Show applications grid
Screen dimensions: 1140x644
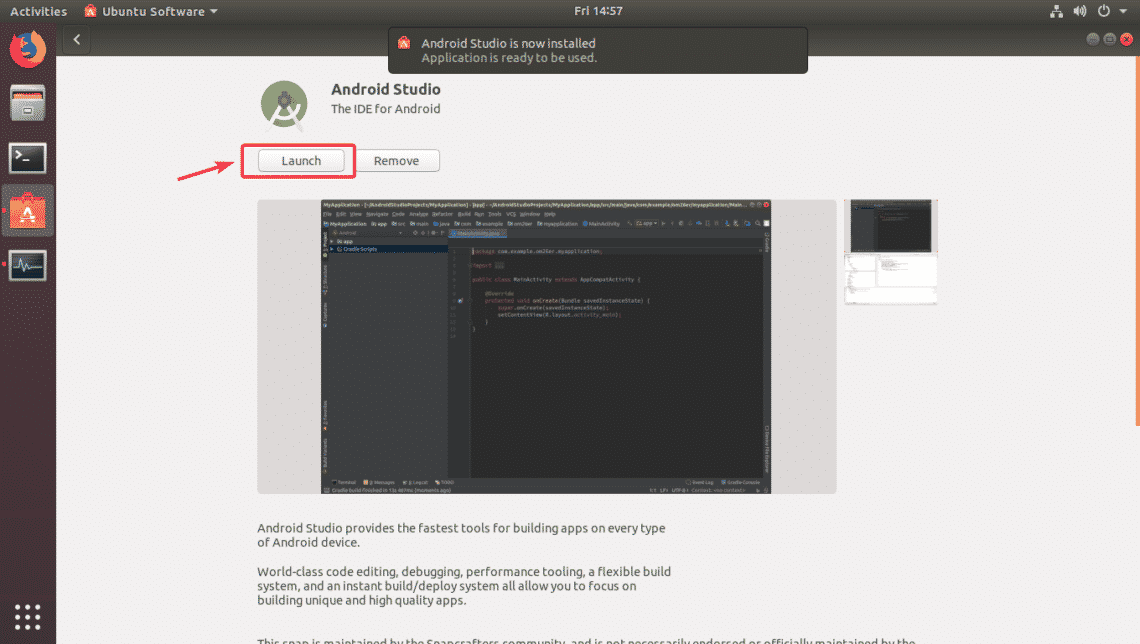tap(28, 617)
